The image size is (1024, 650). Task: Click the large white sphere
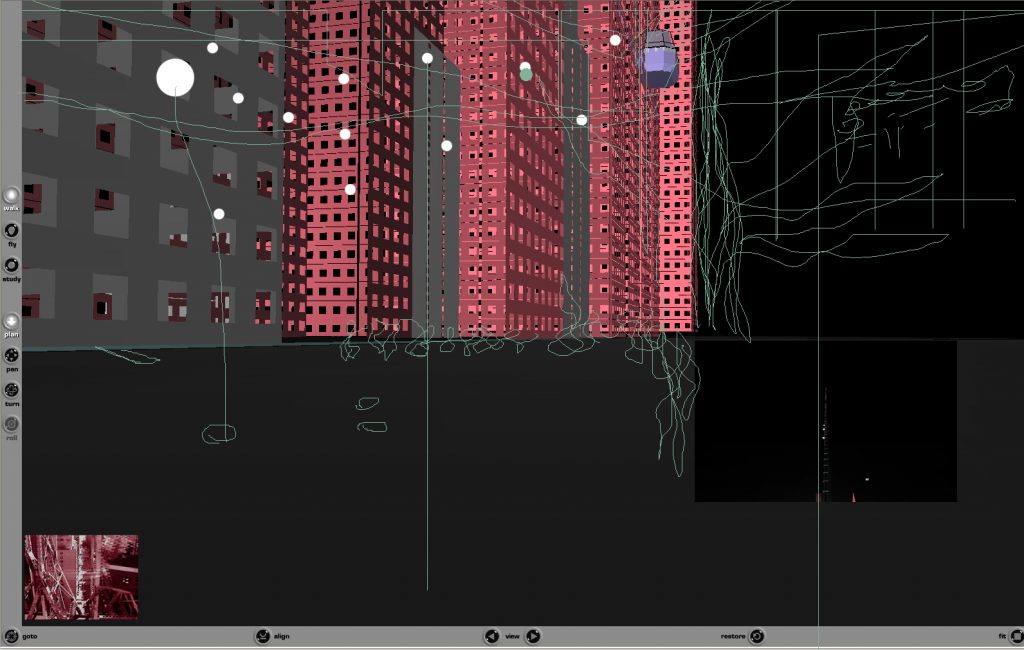coord(175,78)
